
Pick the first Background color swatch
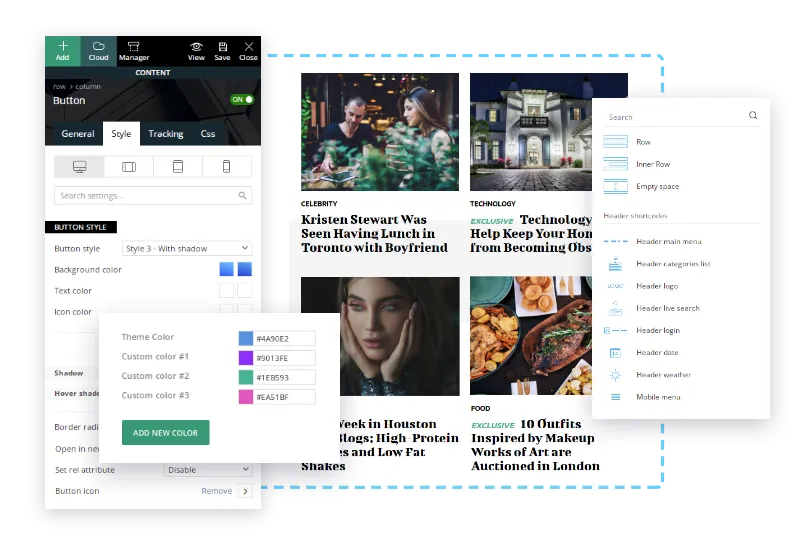(x=226, y=269)
